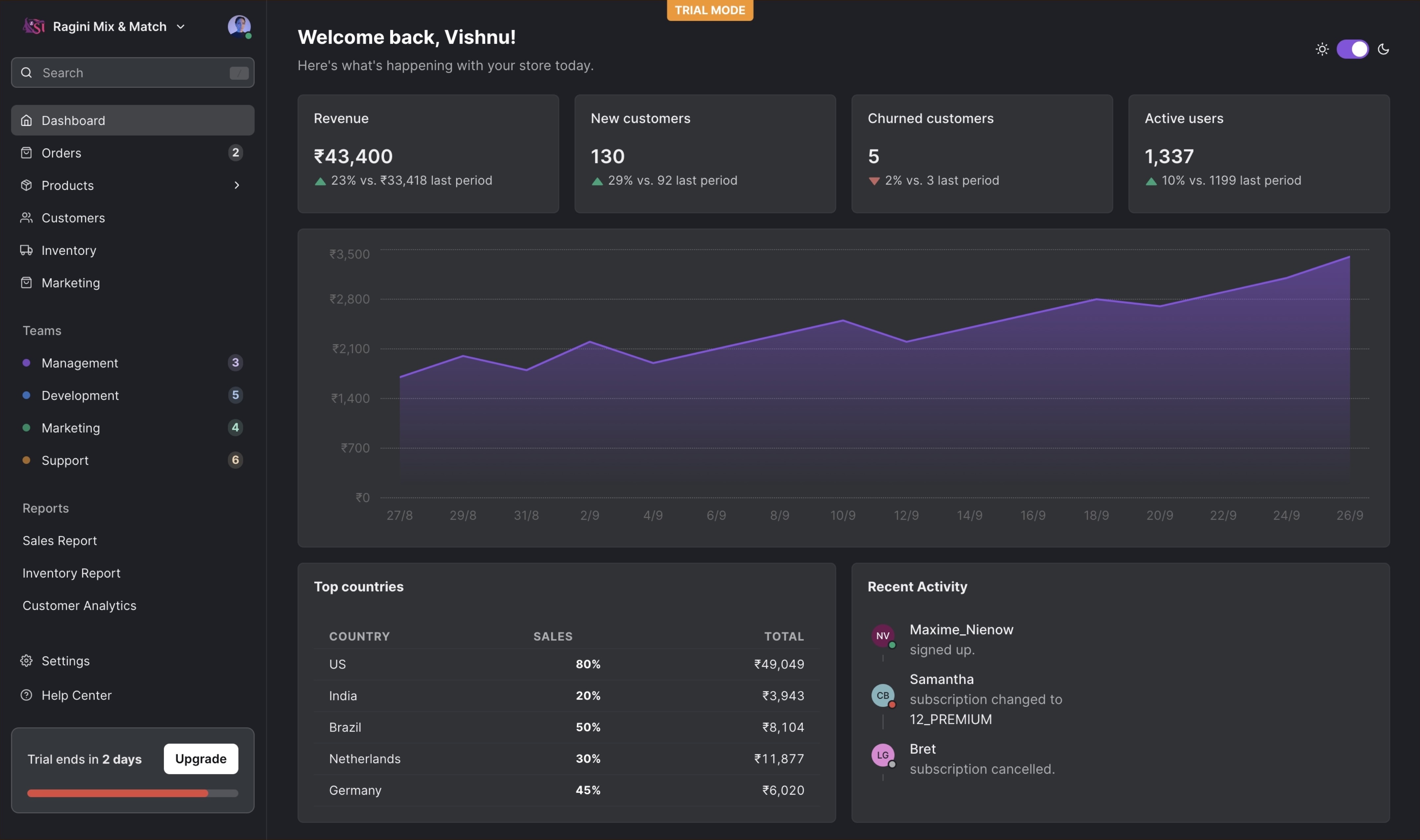This screenshot has width=1420, height=840.
Task: Select the Netherlands row in Top countries
Action: tap(567, 759)
